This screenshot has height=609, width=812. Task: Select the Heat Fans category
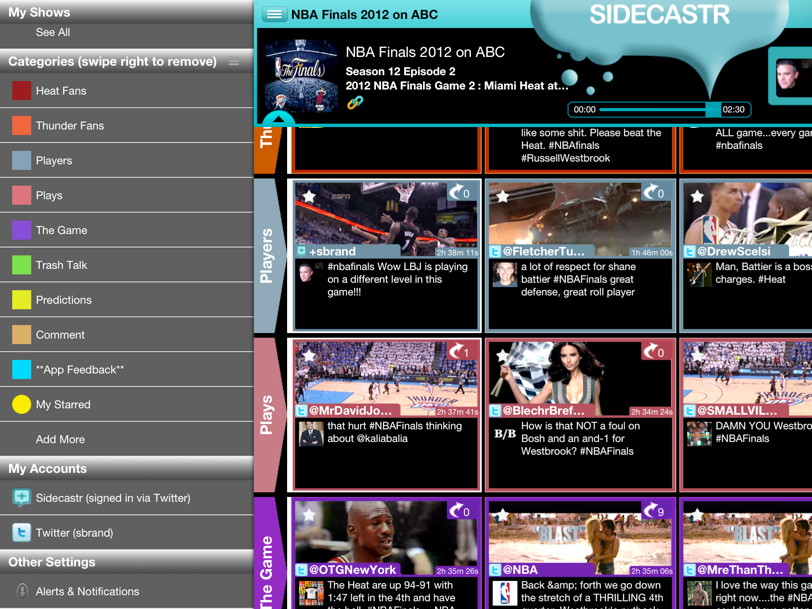127,91
